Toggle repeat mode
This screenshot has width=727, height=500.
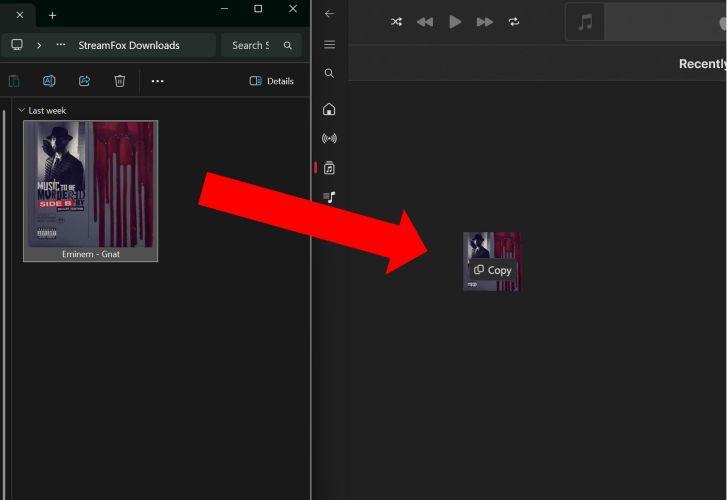coord(514,22)
